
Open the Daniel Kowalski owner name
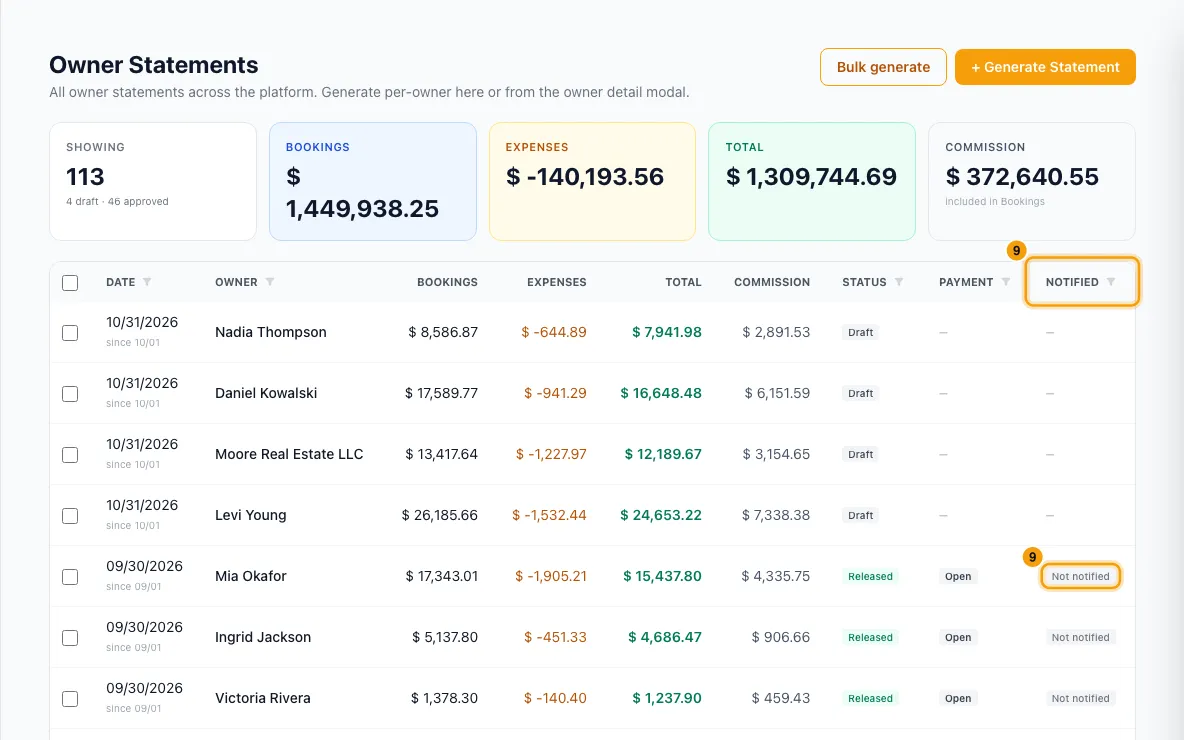coord(266,393)
